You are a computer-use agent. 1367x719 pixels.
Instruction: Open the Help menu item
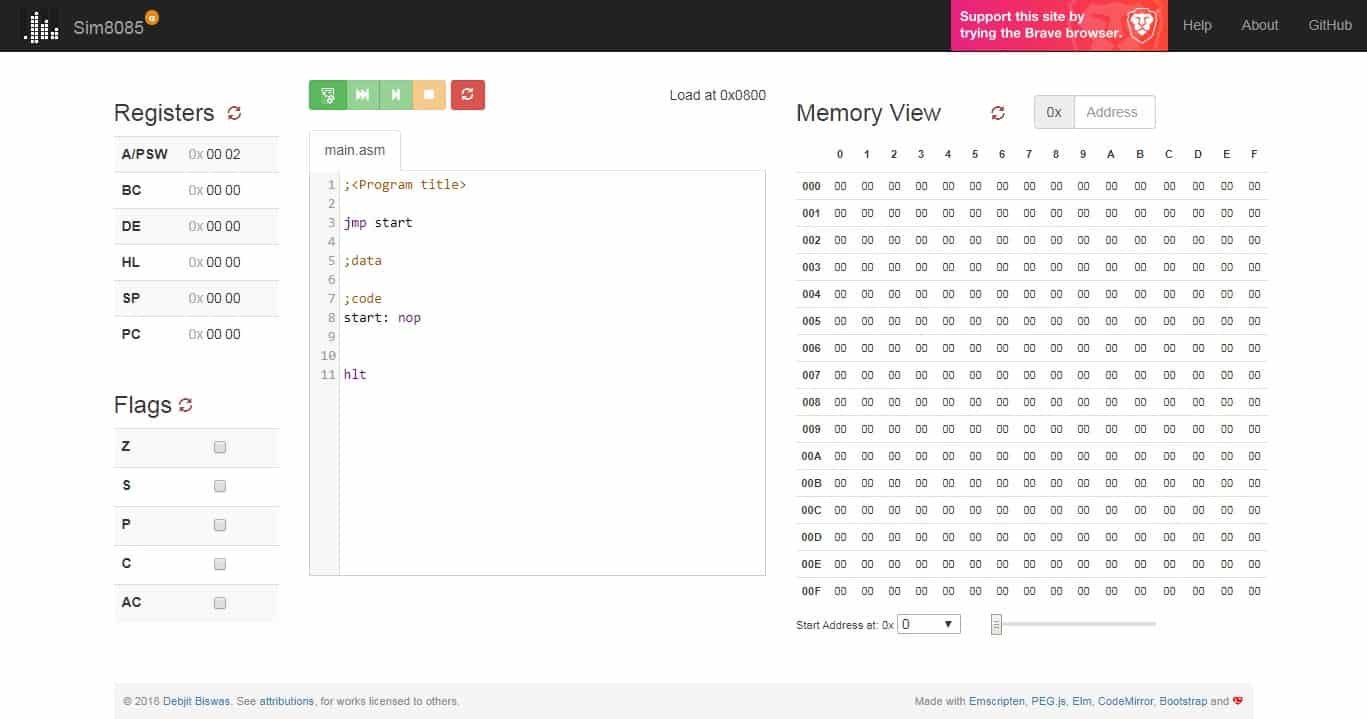pos(1197,25)
